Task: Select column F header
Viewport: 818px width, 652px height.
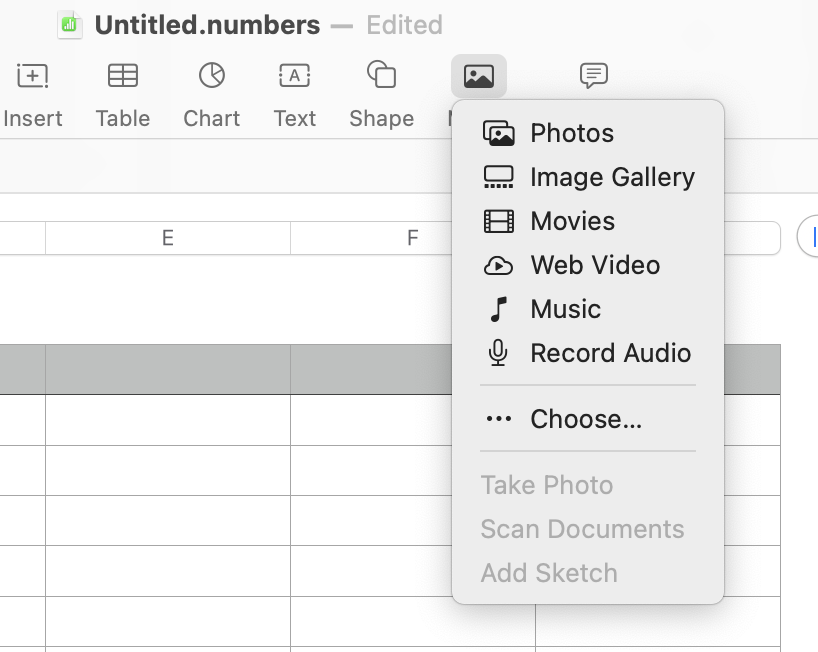Action: coord(411,238)
